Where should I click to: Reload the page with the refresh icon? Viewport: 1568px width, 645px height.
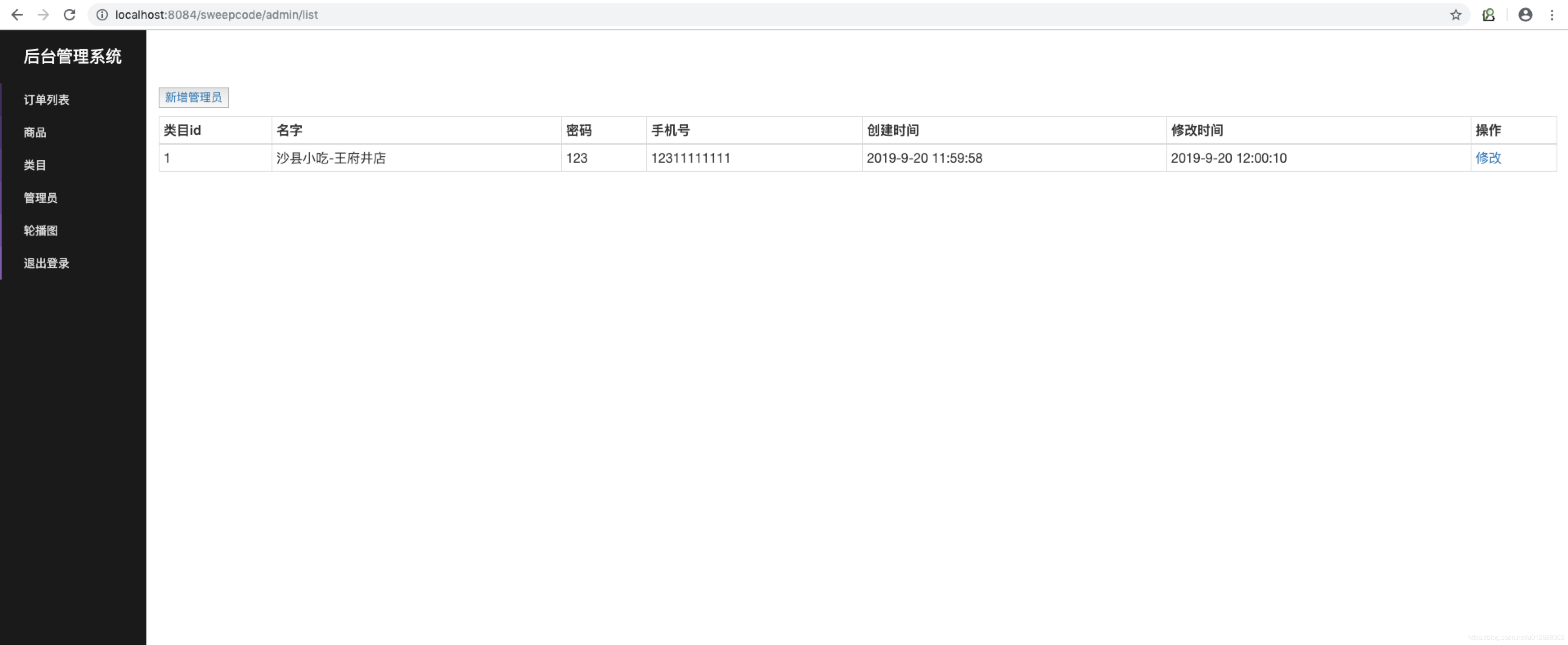point(70,15)
